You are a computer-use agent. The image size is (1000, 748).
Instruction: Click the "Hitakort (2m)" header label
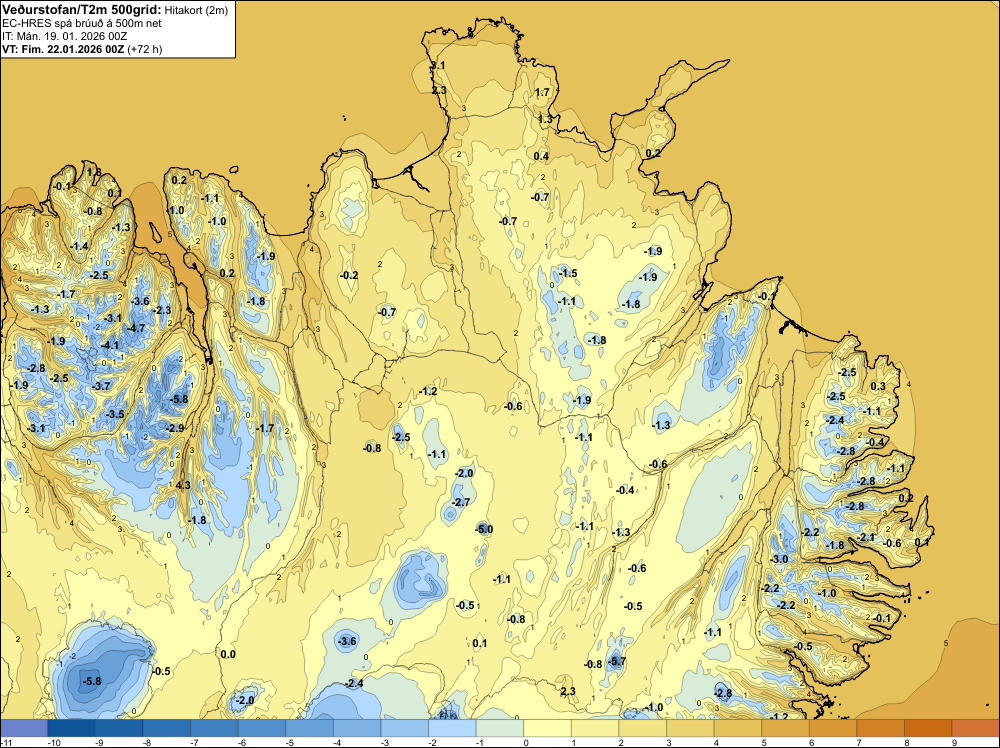196,10
